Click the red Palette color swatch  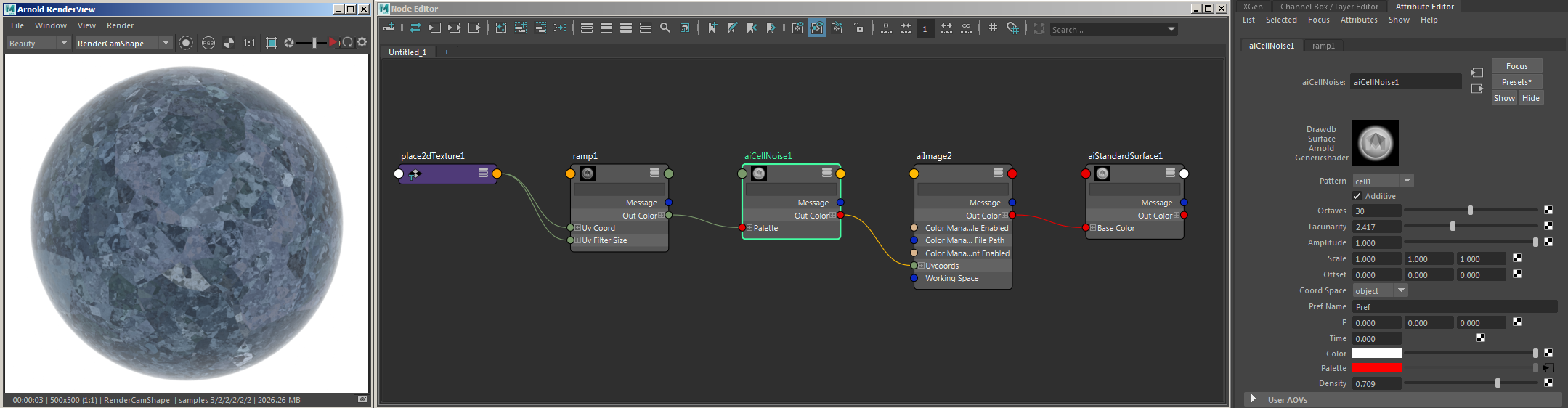point(1376,368)
